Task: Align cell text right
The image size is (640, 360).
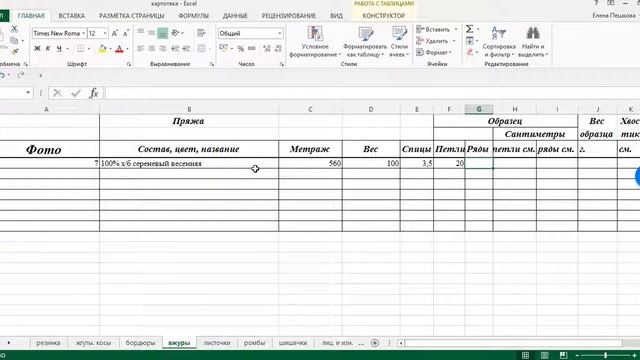Action: tap(162, 49)
